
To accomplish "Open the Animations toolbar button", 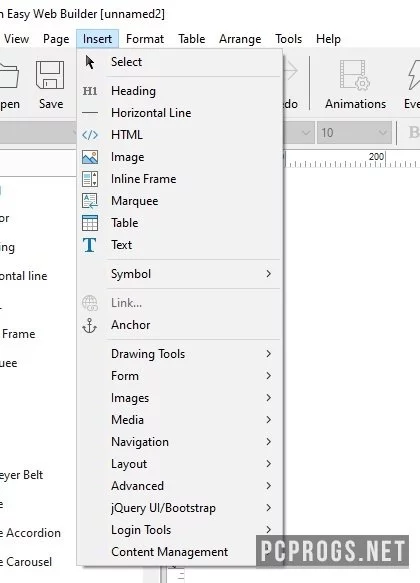I will point(355,86).
